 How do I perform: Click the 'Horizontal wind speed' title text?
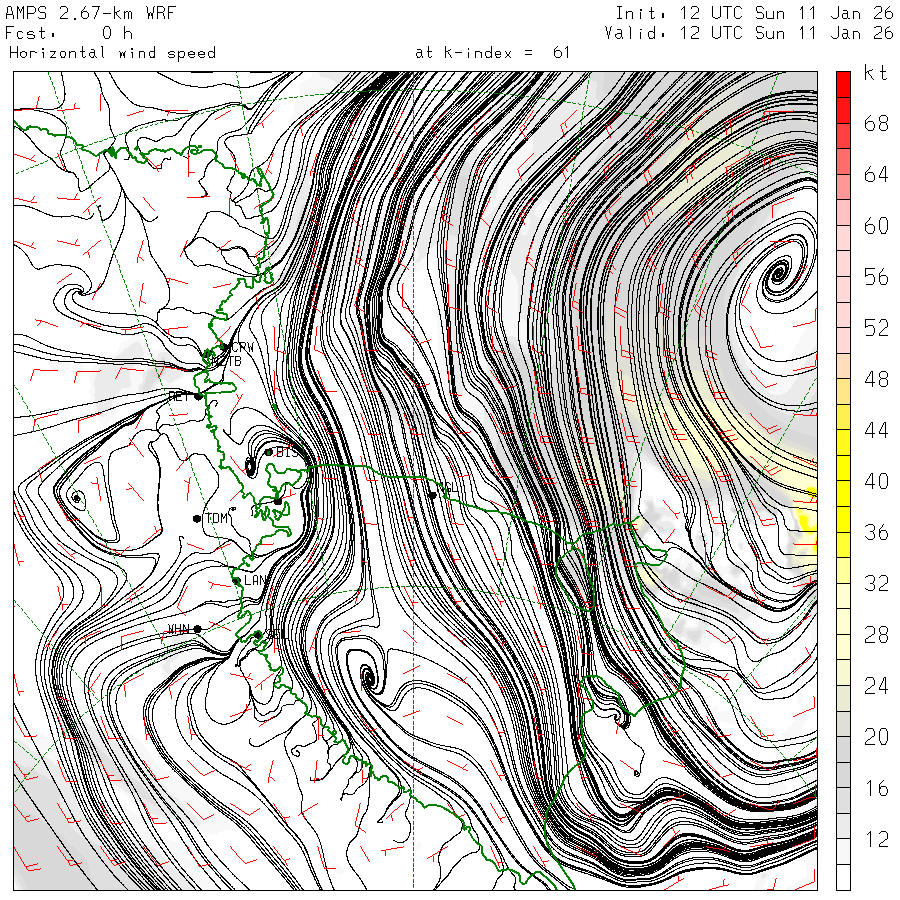pos(112,53)
